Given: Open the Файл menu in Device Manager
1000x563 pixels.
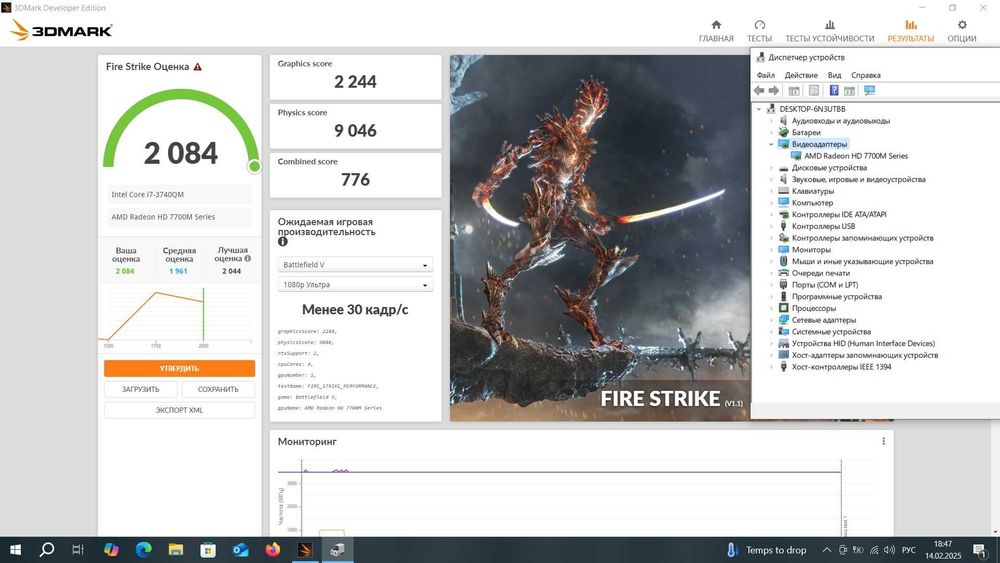Looking at the screenshot, I should tap(765, 75).
